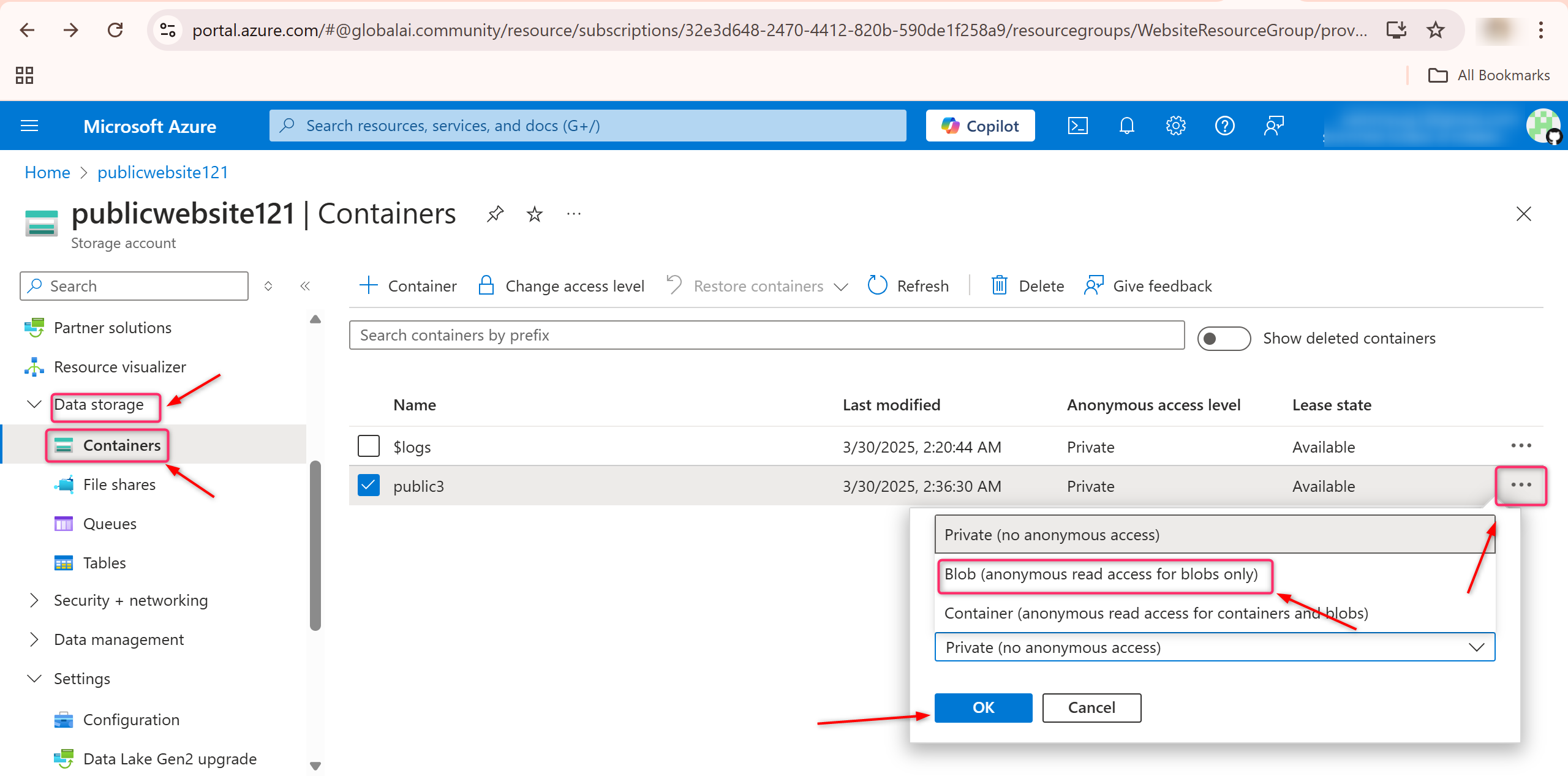Image resolution: width=1568 pixels, height=776 pixels.
Task: Open the All Bookmarks folder
Action: coord(1489,75)
